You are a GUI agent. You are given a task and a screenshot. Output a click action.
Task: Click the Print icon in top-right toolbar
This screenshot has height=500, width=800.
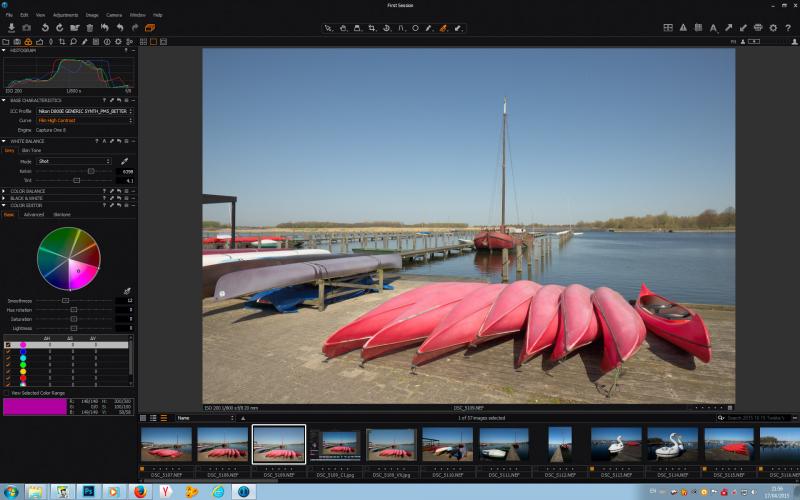[x=758, y=28]
